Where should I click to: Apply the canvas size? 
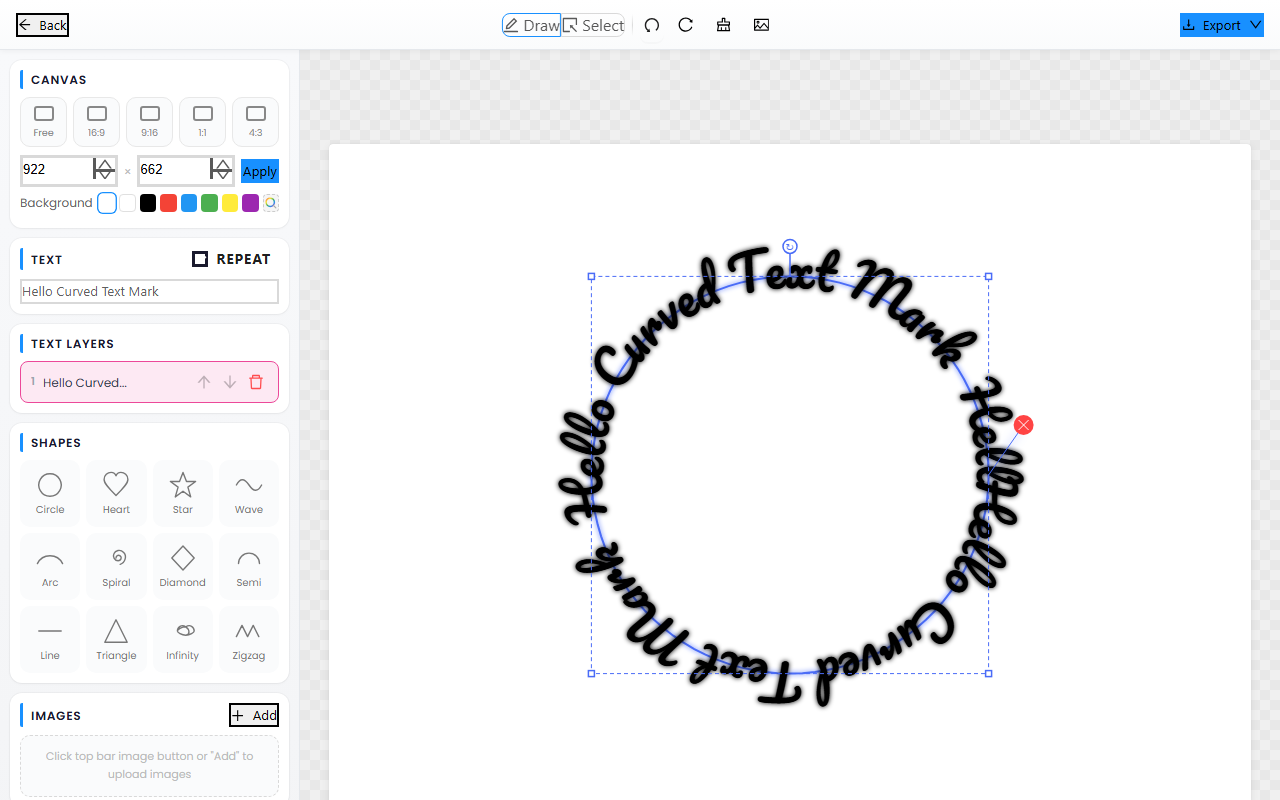pos(260,171)
